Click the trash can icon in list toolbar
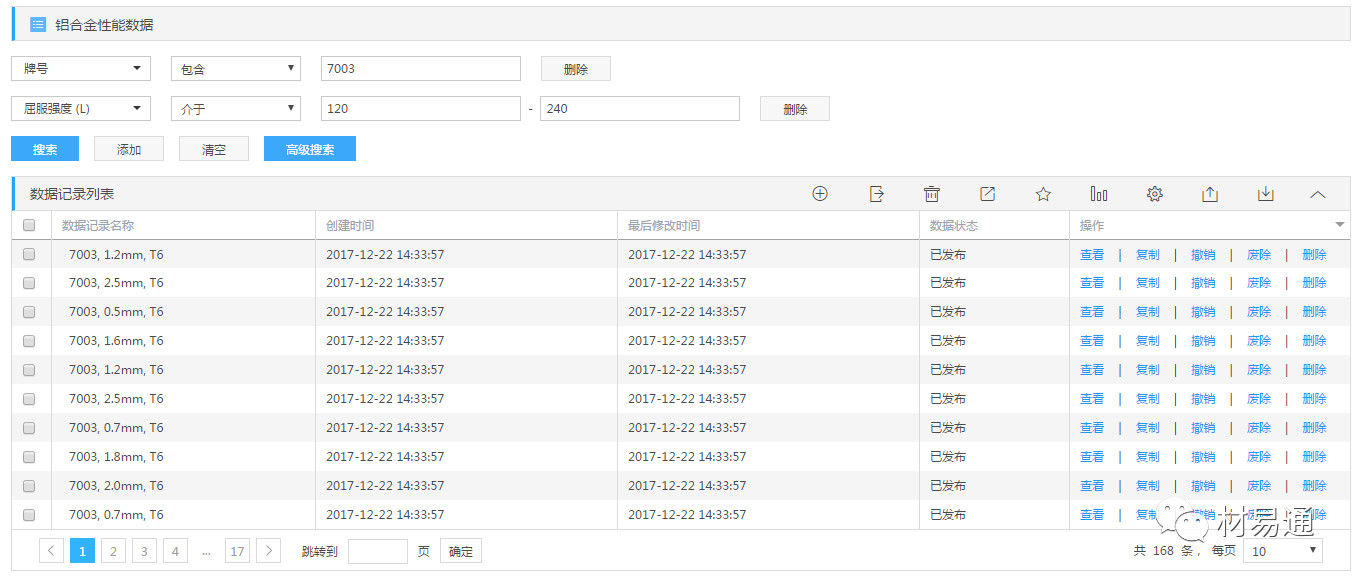Screen dimensions: 1359x582 point(932,194)
